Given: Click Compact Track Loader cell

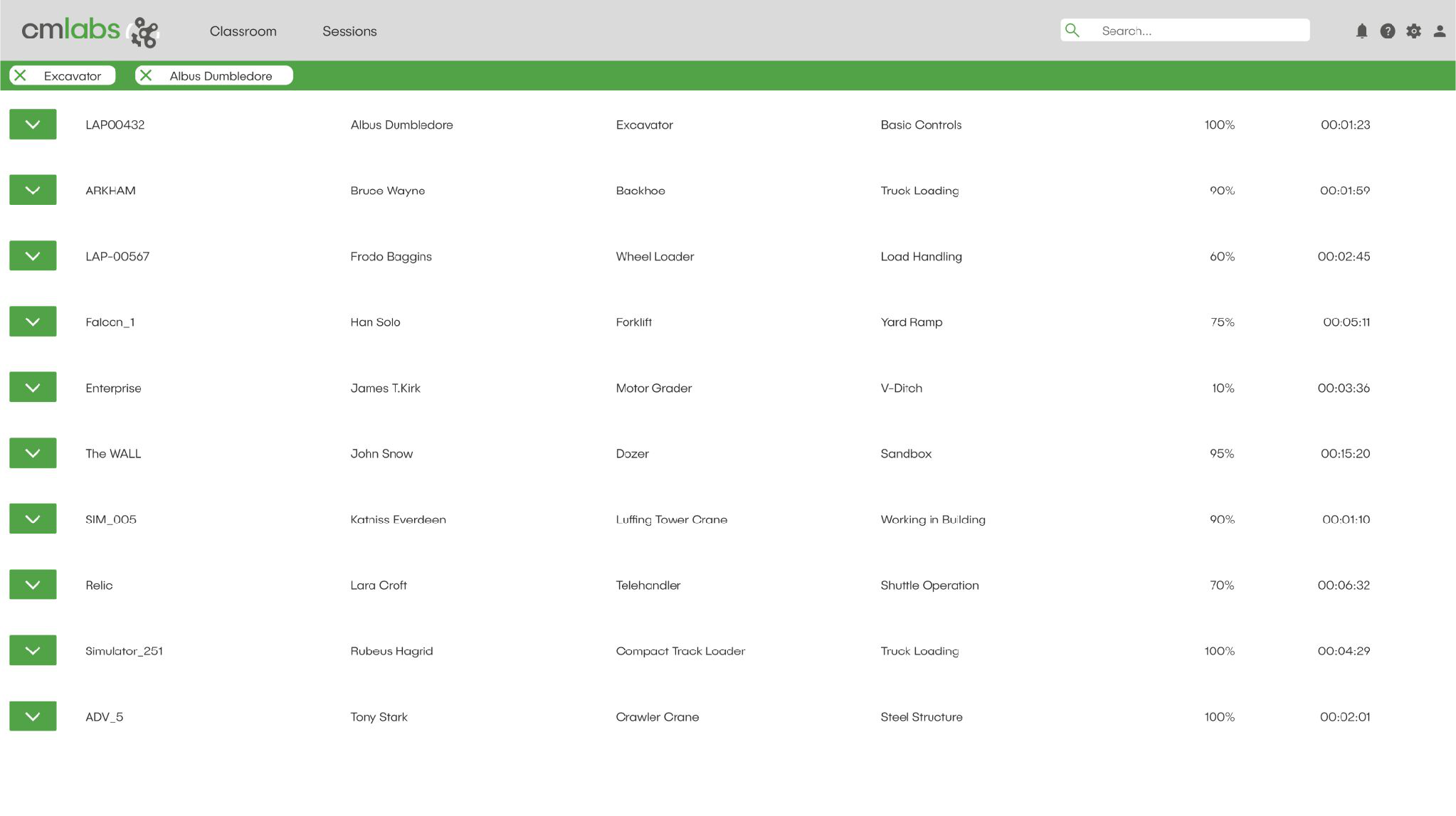Looking at the screenshot, I should click(680, 651).
